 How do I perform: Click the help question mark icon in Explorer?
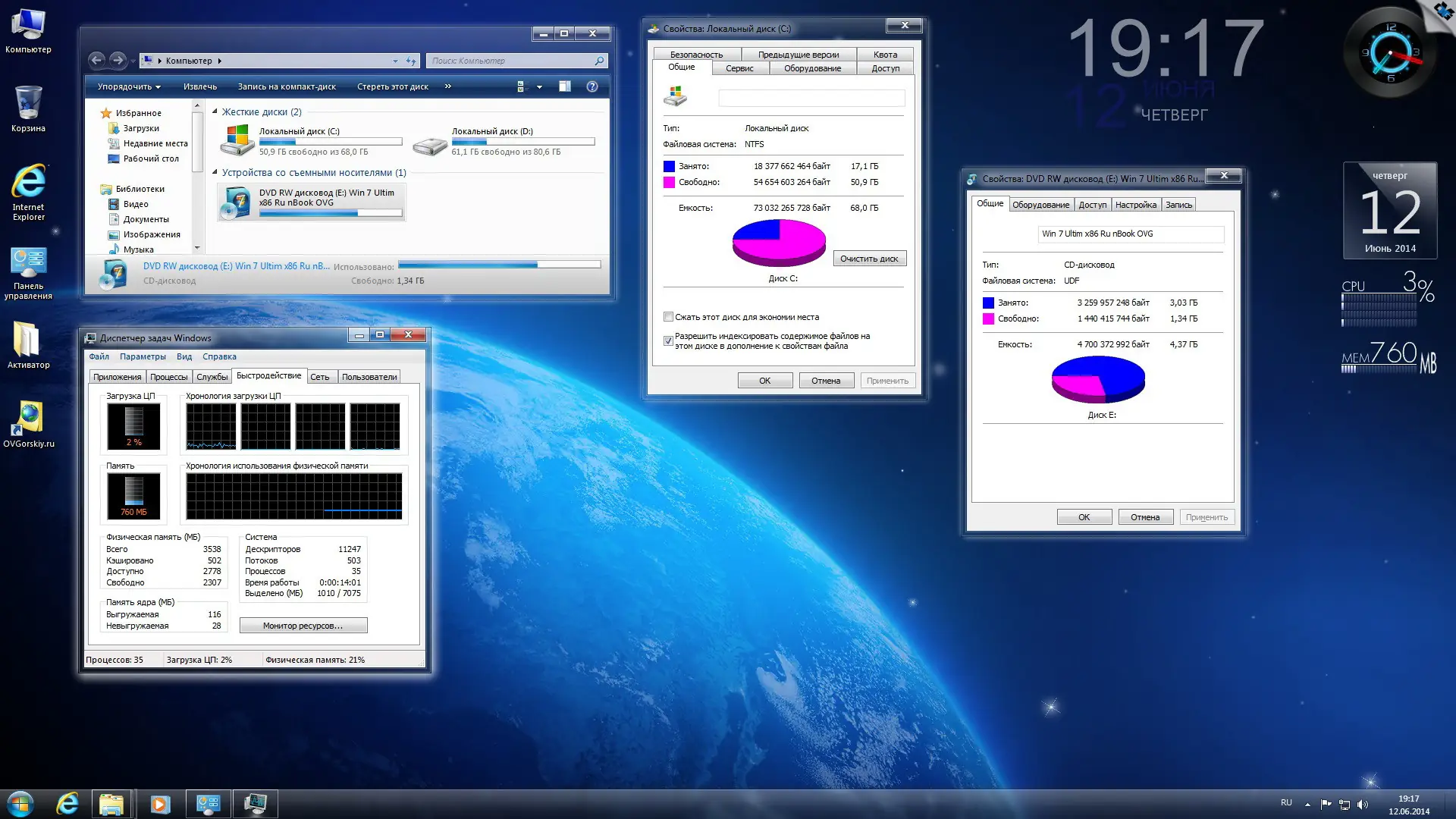point(592,86)
